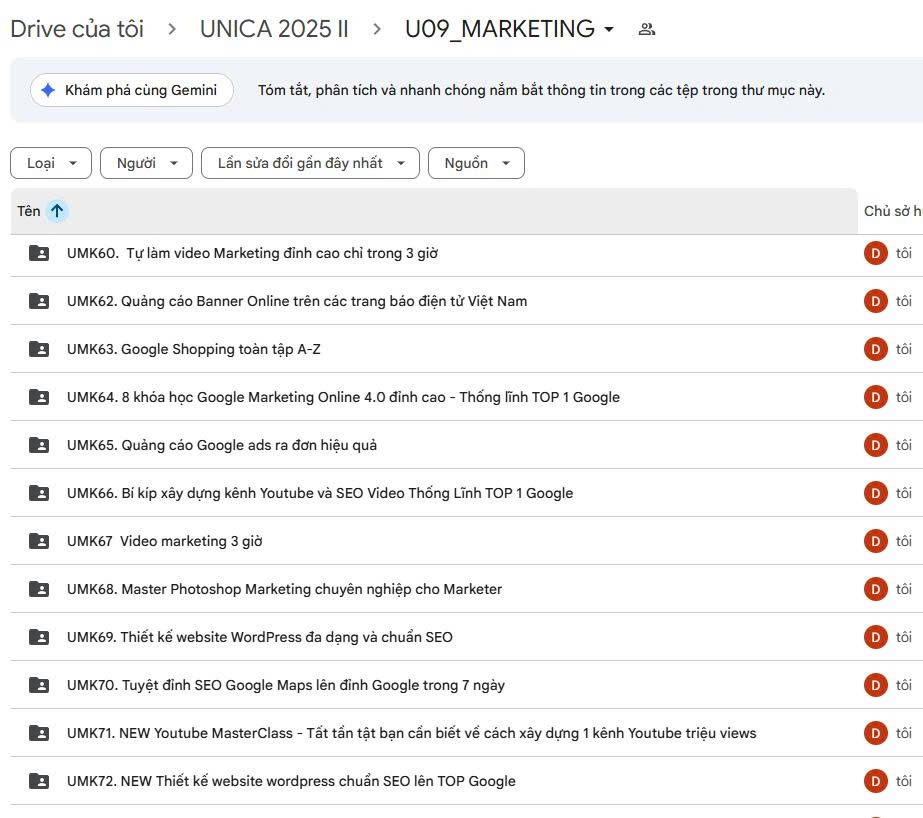Select UMK64 8 khóa học Google Marketing folder

click(x=343, y=397)
